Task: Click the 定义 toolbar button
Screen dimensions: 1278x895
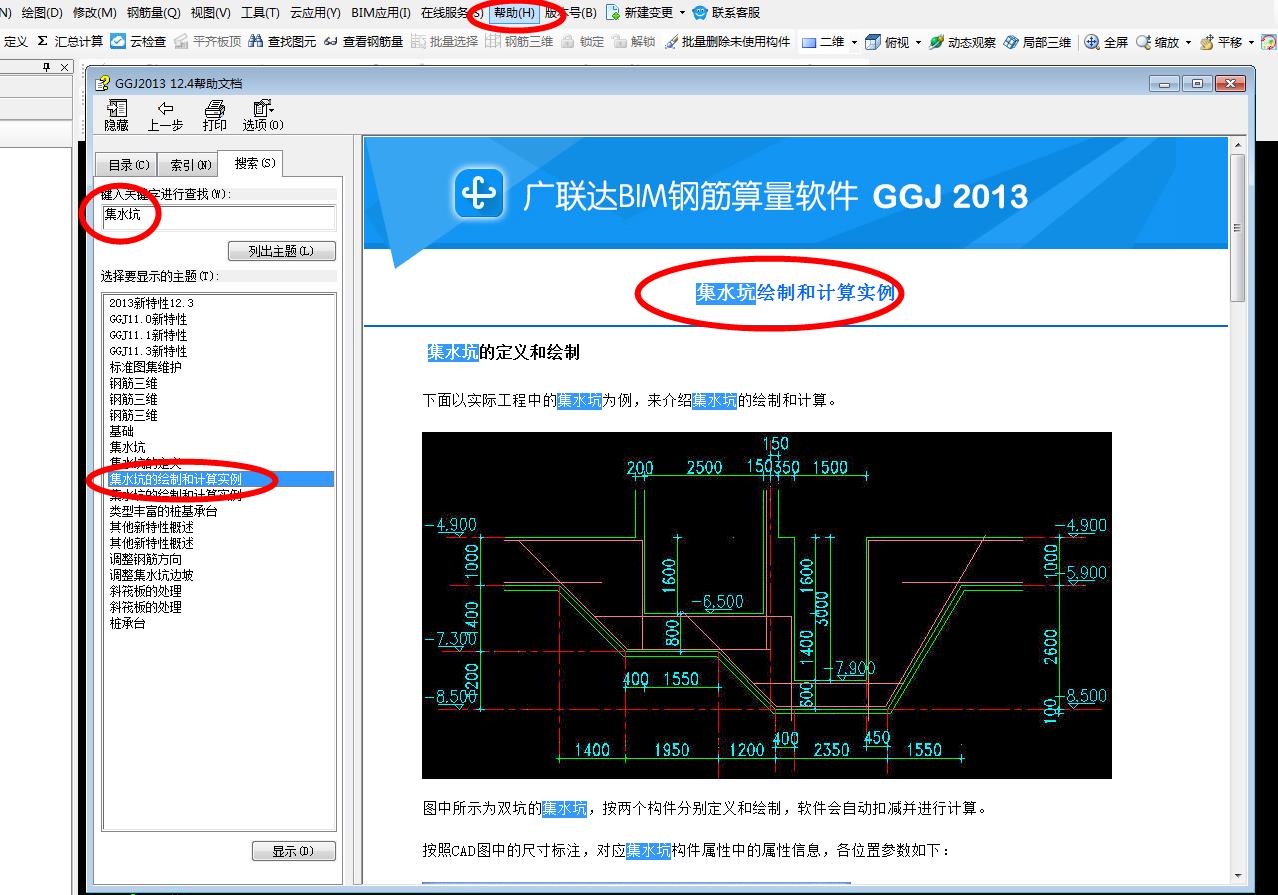Action: (15, 42)
